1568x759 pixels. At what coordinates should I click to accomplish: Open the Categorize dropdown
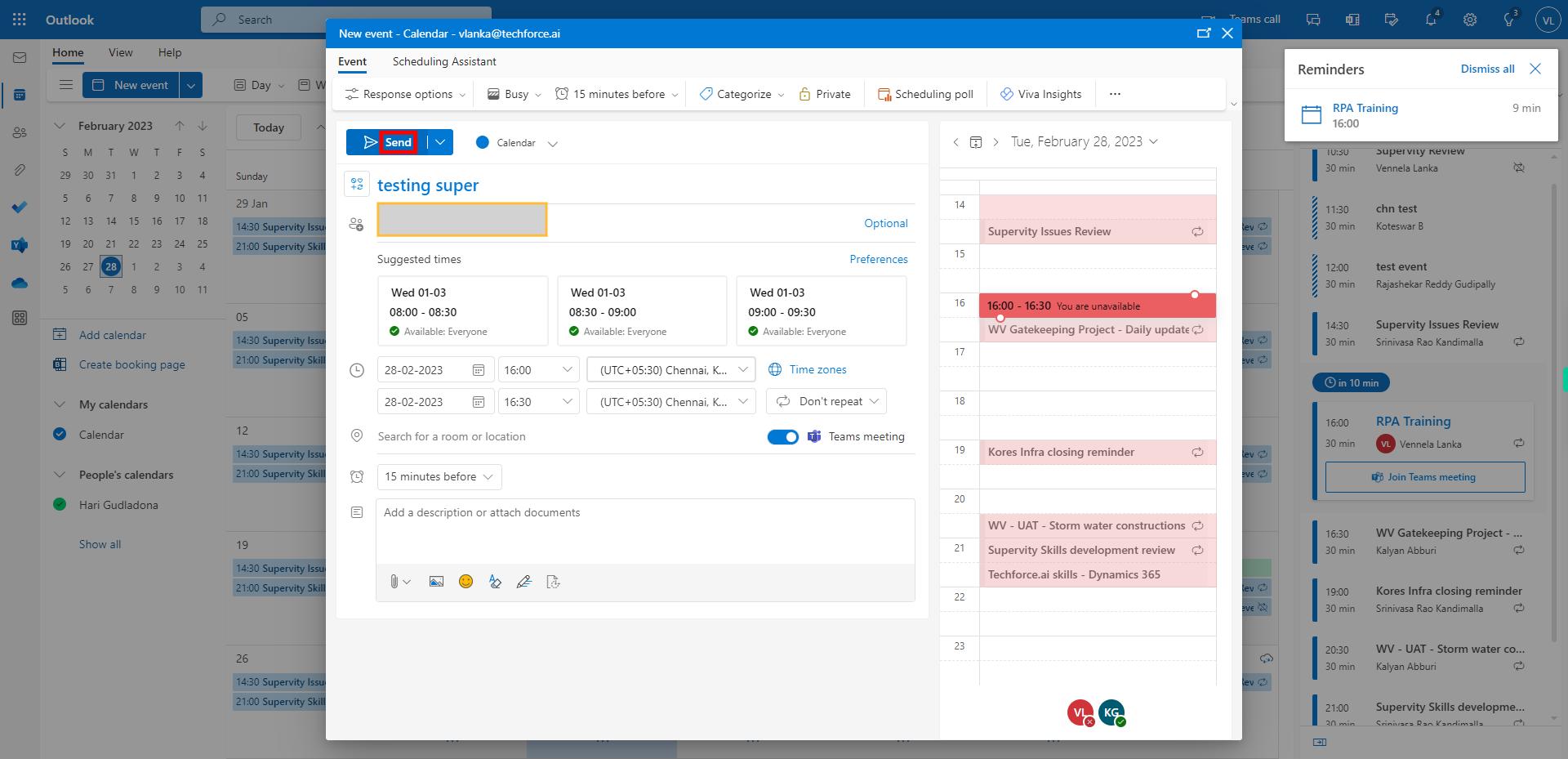(742, 94)
